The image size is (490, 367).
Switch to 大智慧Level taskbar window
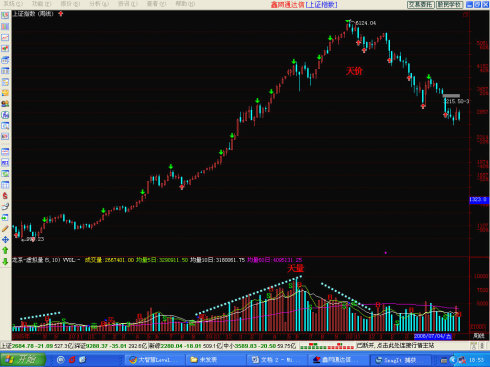[154, 360]
